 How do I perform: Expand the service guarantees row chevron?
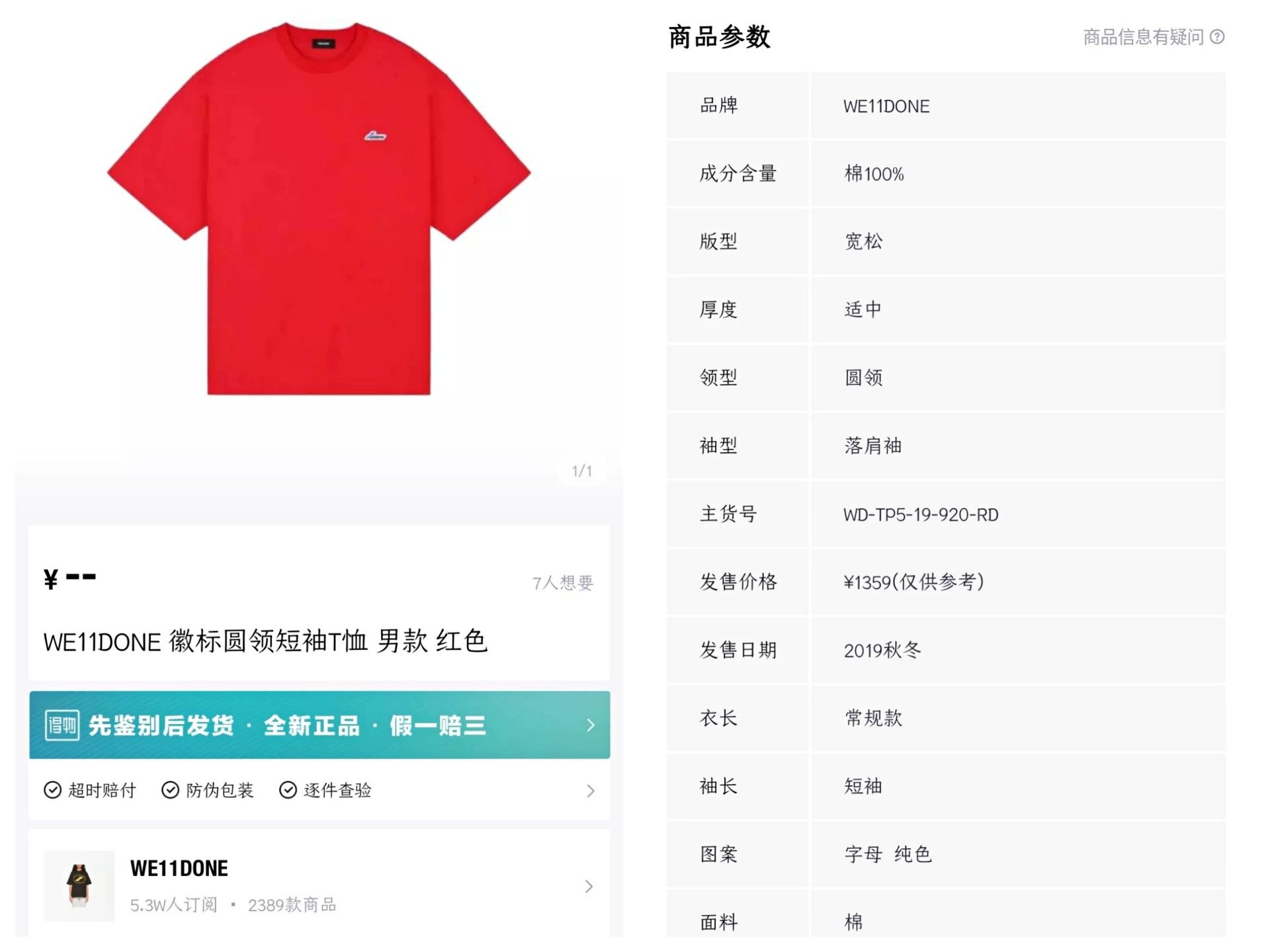click(591, 791)
